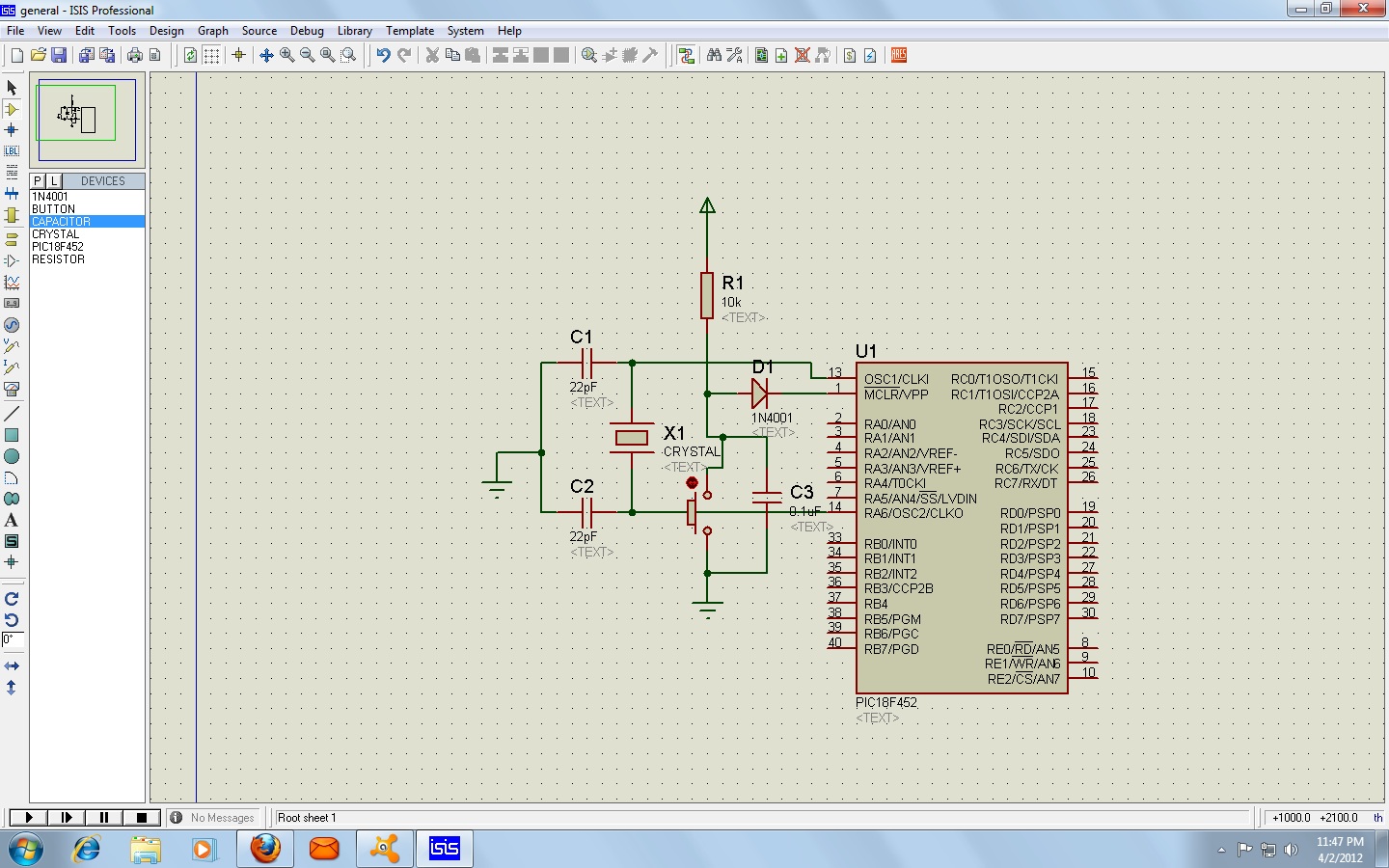Image resolution: width=1389 pixels, height=868 pixels.
Task: Stop the simulation
Action: (141, 817)
